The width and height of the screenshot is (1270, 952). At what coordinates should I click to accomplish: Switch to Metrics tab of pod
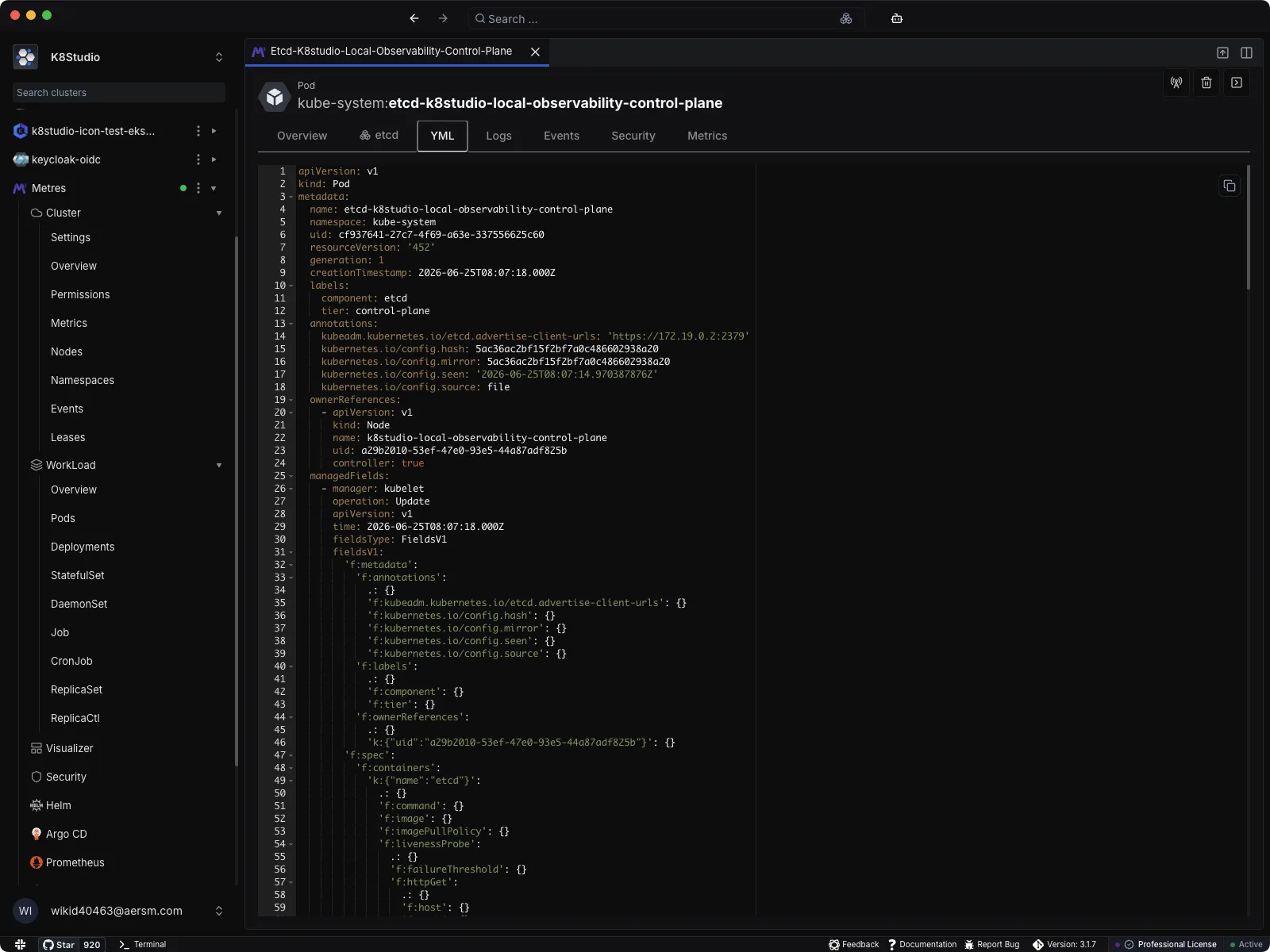coord(707,136)
